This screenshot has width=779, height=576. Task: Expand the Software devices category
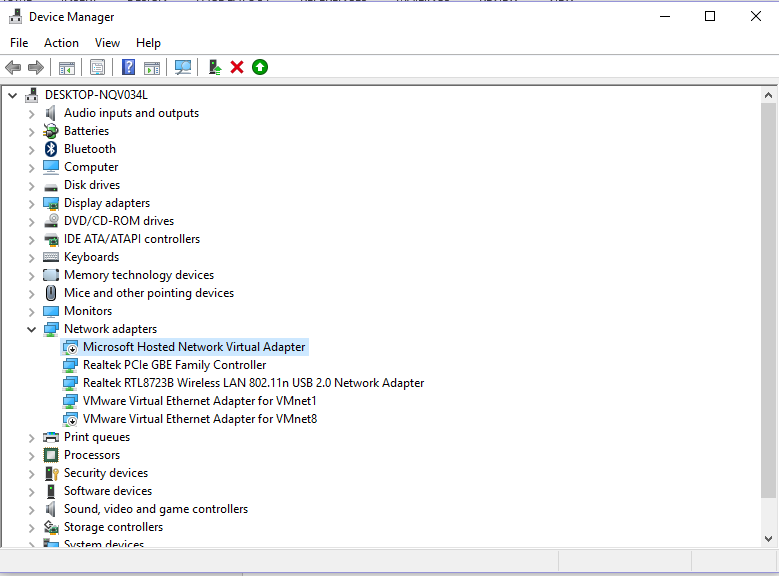[31, 492]
